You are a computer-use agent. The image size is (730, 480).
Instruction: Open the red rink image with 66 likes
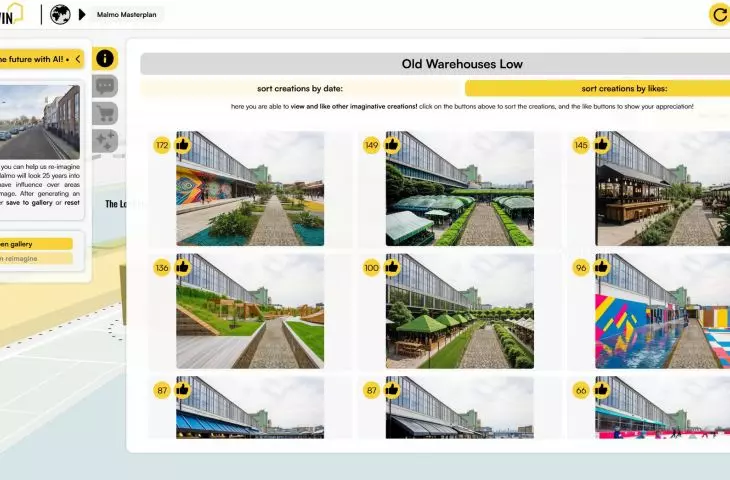coord(662,407)
